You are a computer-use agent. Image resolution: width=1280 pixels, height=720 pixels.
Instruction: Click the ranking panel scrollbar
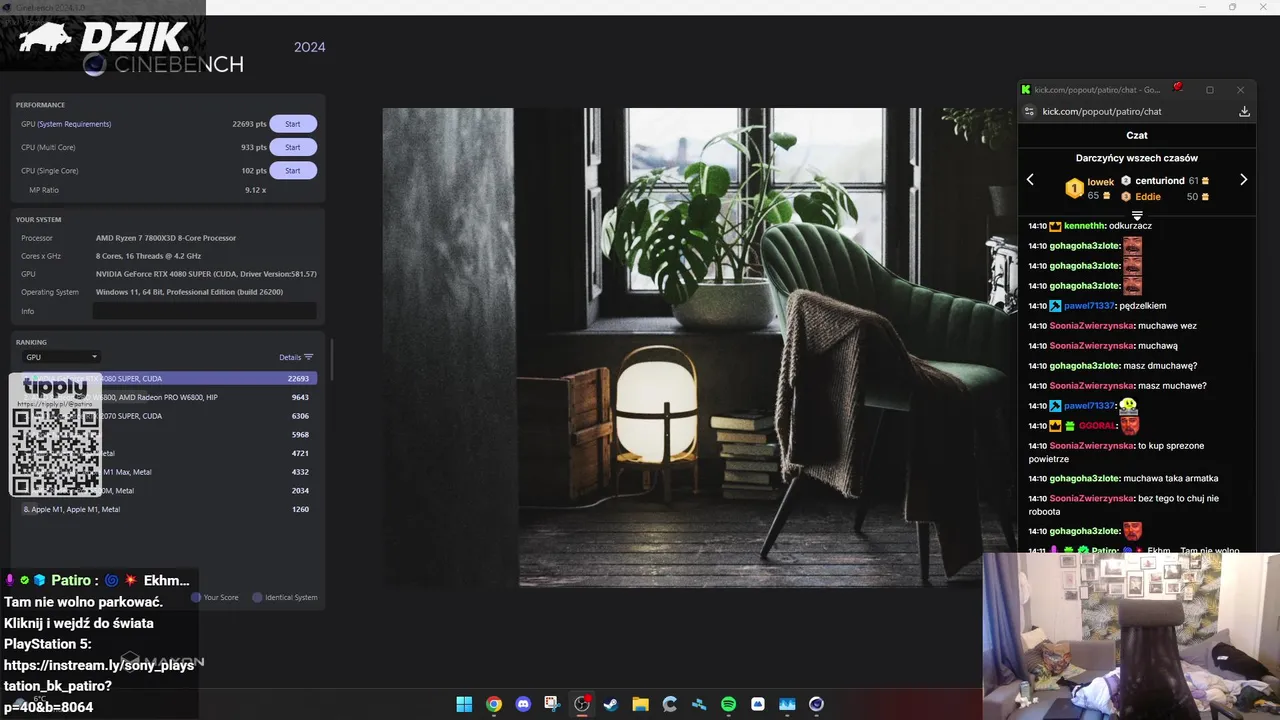(x=330, y=361)
